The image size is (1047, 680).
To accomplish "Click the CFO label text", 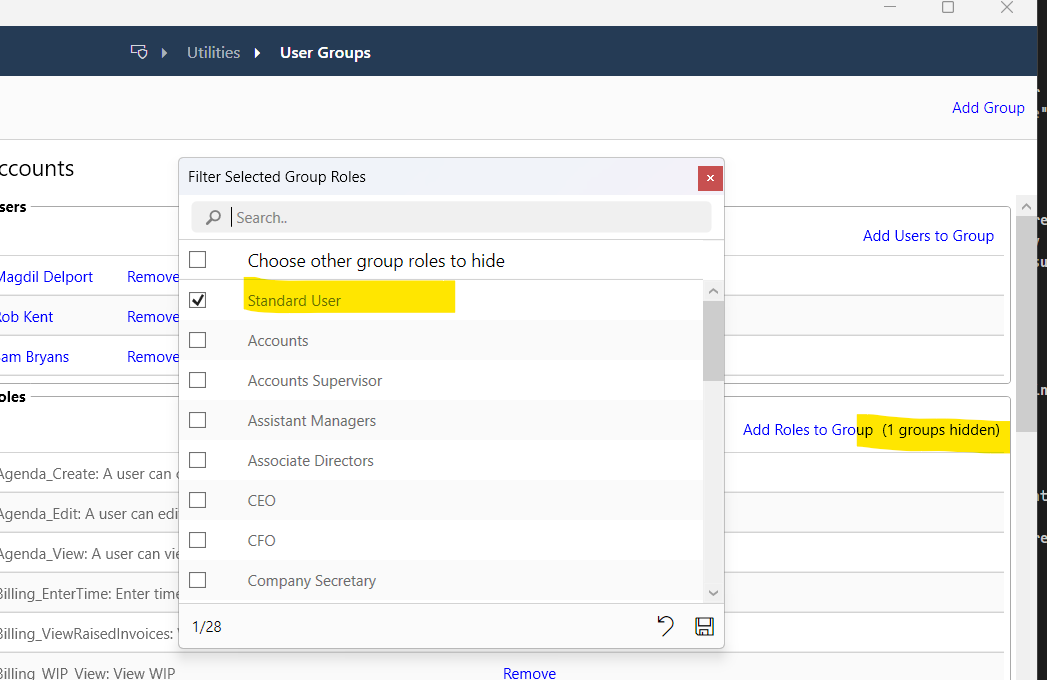I will [x=262, y=540].
